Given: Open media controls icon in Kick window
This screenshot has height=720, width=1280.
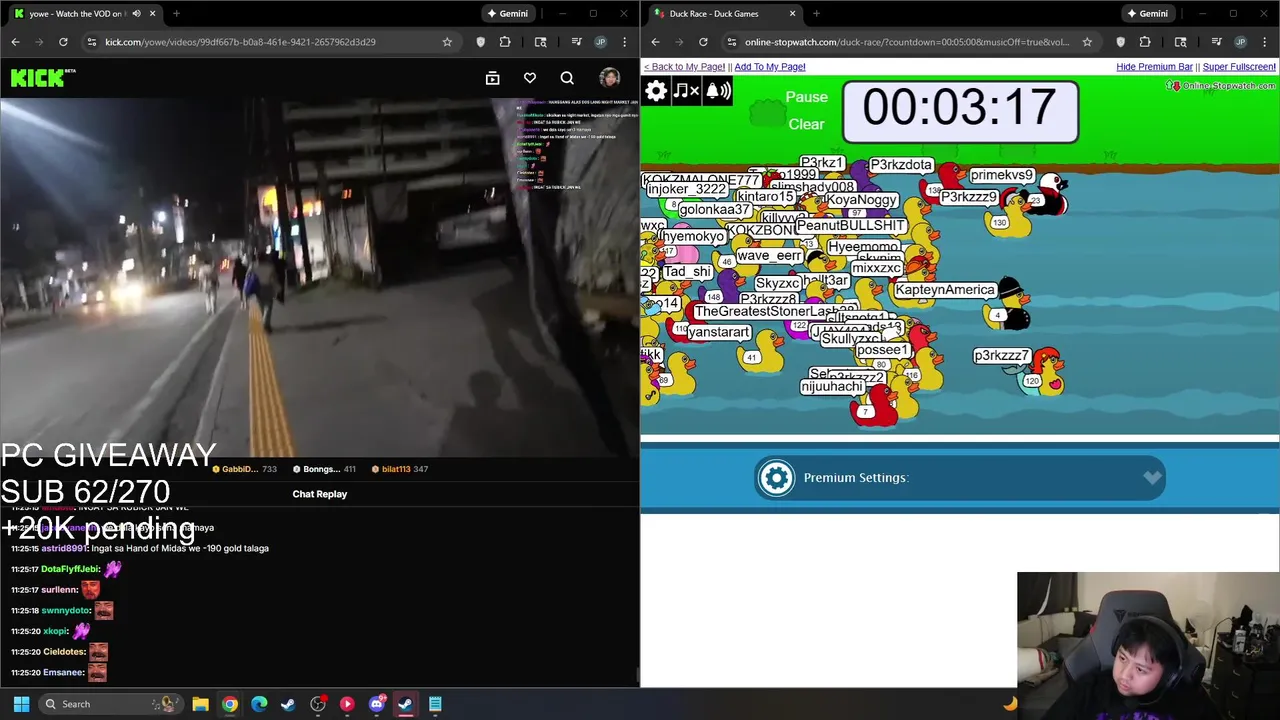Looking at the screenshot, I should click(577, 42).
